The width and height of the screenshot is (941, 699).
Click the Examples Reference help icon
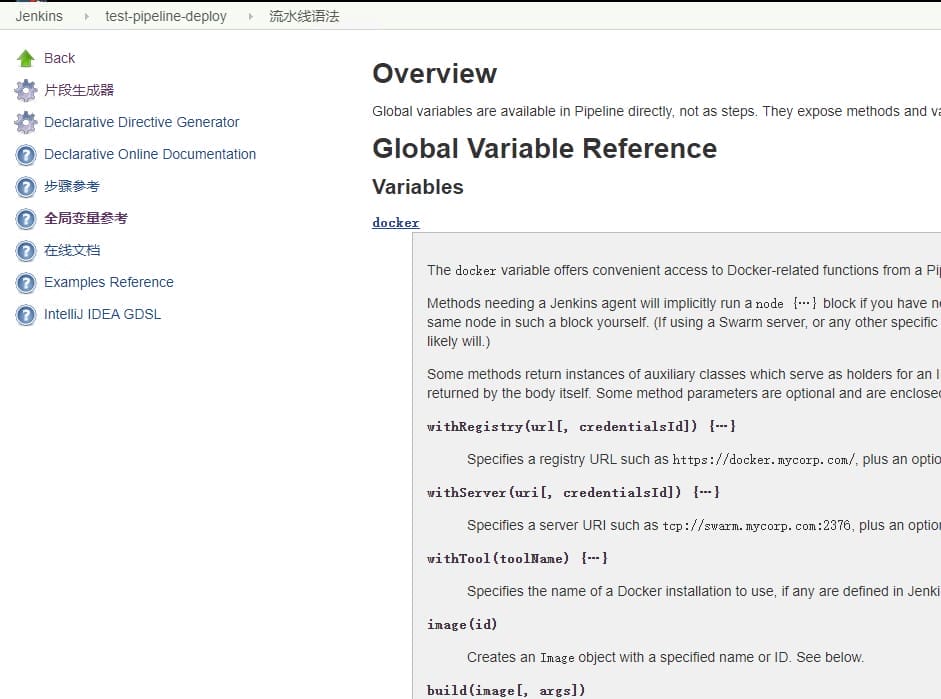tap(26, 283)
